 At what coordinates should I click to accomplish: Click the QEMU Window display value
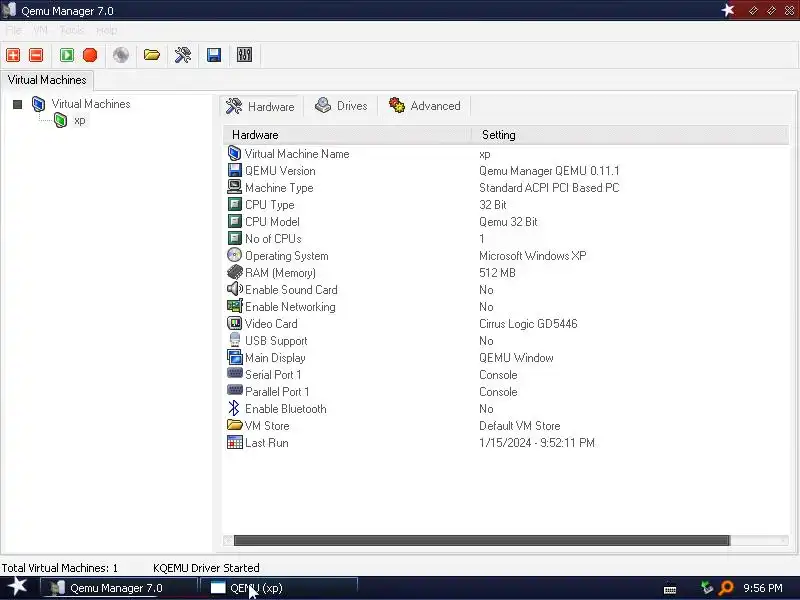coord(516,357)
